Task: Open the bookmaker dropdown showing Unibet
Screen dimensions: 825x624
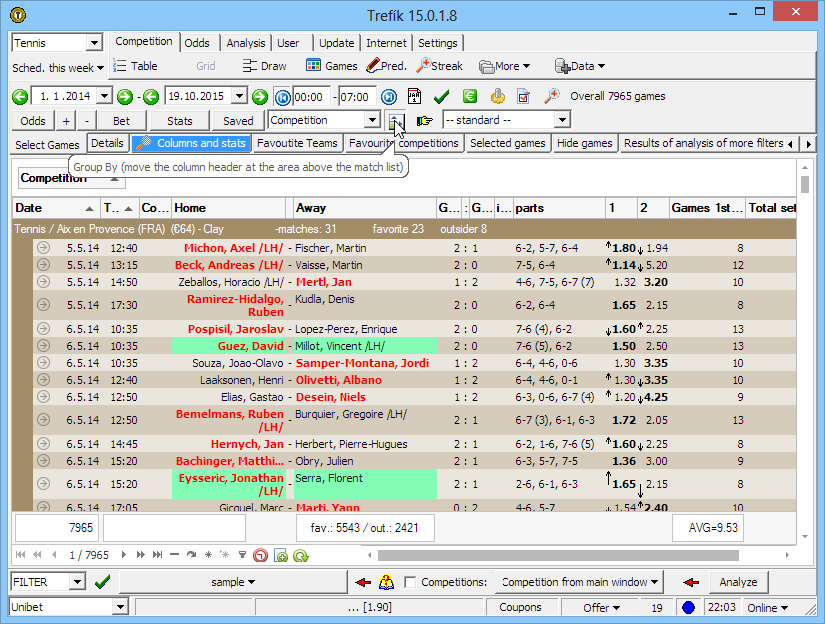Action: (120, 607)
